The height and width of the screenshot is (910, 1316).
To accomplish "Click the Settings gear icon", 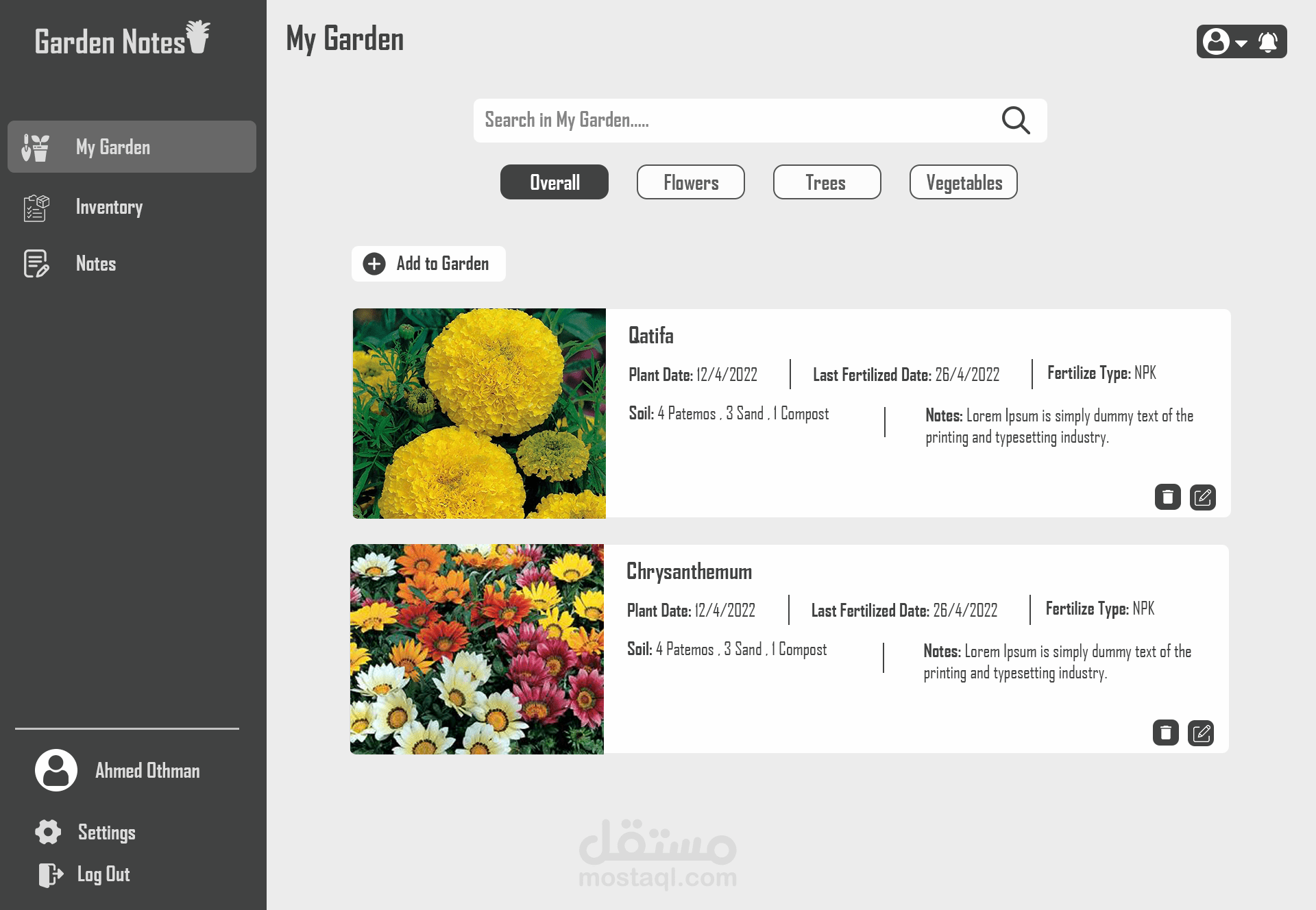I will point(48,832).
